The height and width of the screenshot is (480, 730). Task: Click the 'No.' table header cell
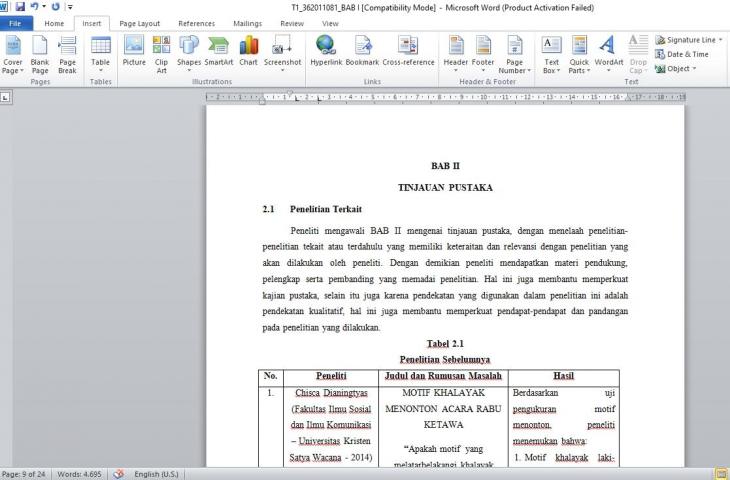pos(270,376)
